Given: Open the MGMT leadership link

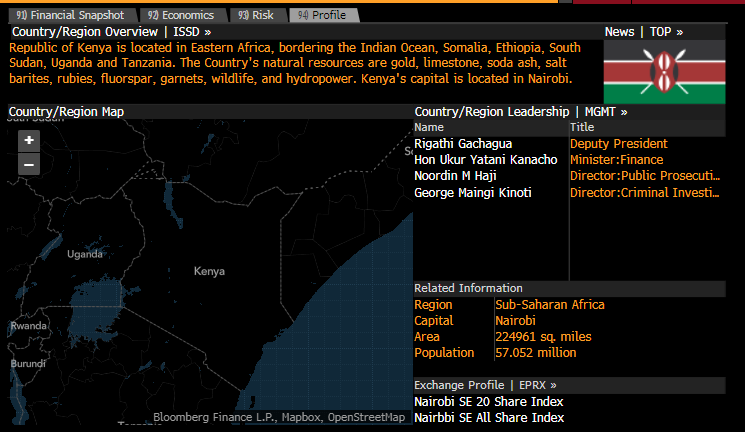Looking at the screenshot, I should pyautogui.click(x=606, y=112).
